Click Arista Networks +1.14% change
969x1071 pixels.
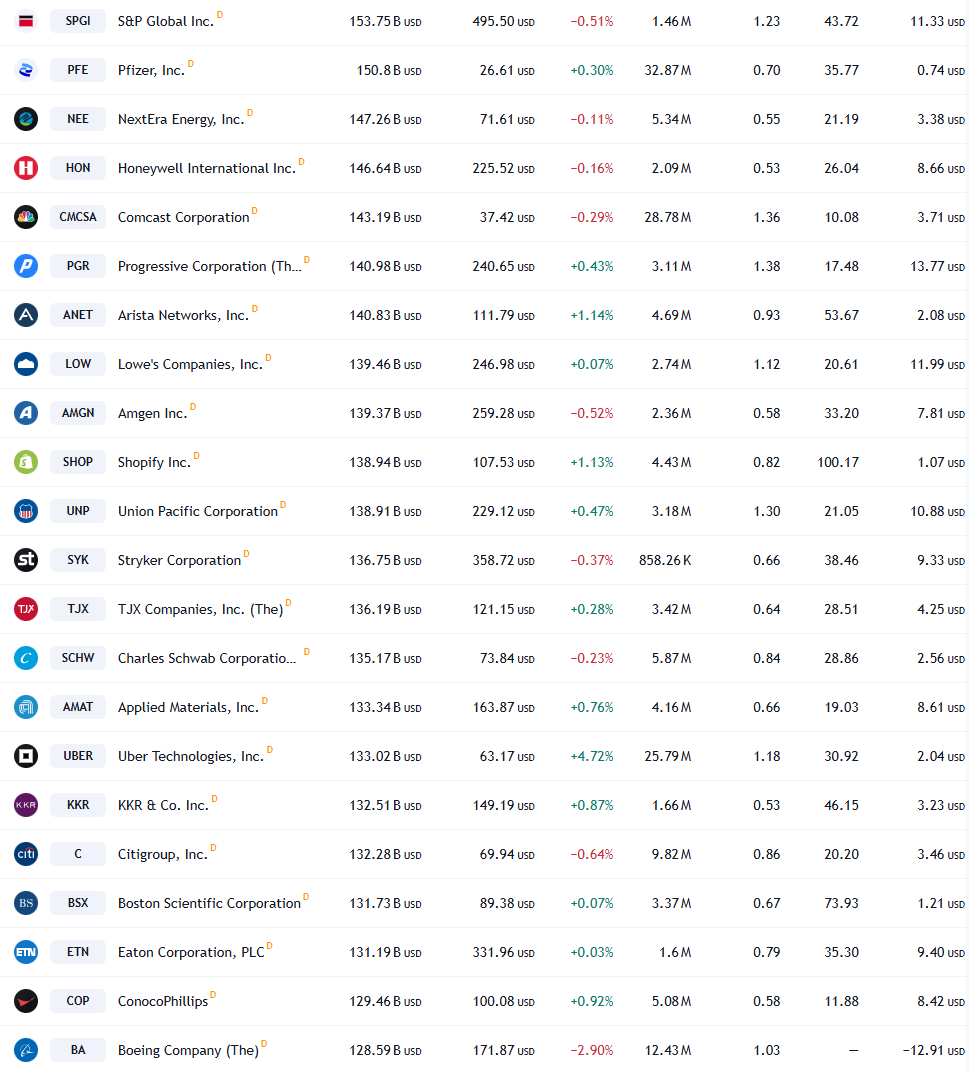pos(592,315)
